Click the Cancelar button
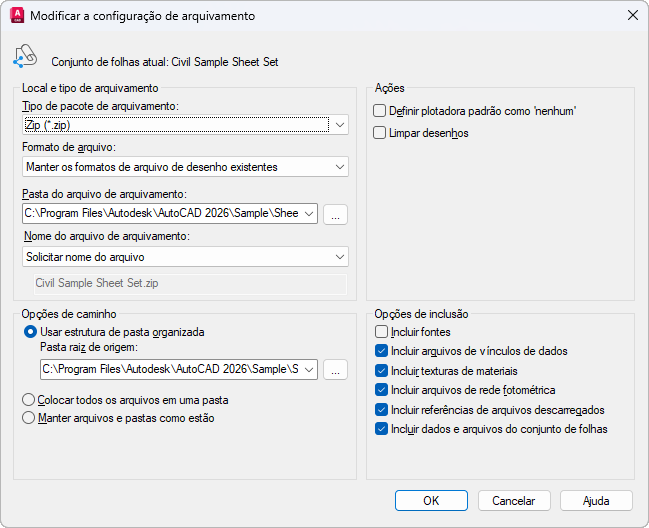 point(514,500)
